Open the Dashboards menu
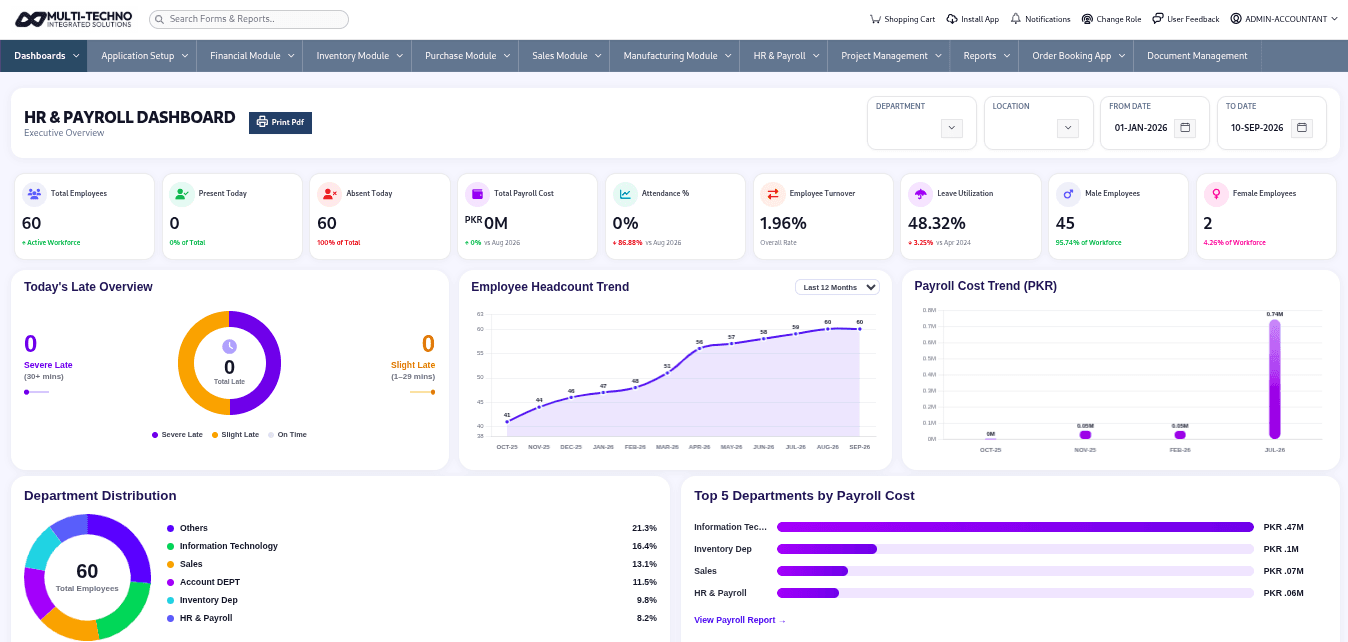The height and width of the screenshot is (642, 1348). (x=44, y=56)
